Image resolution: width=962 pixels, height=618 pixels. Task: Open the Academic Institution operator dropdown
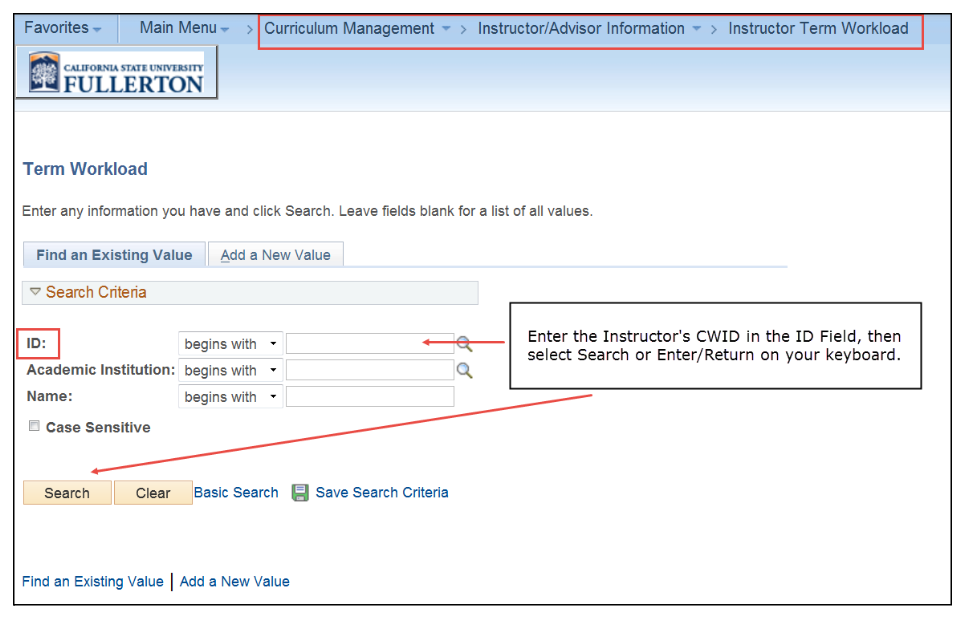tap(230, 371)
